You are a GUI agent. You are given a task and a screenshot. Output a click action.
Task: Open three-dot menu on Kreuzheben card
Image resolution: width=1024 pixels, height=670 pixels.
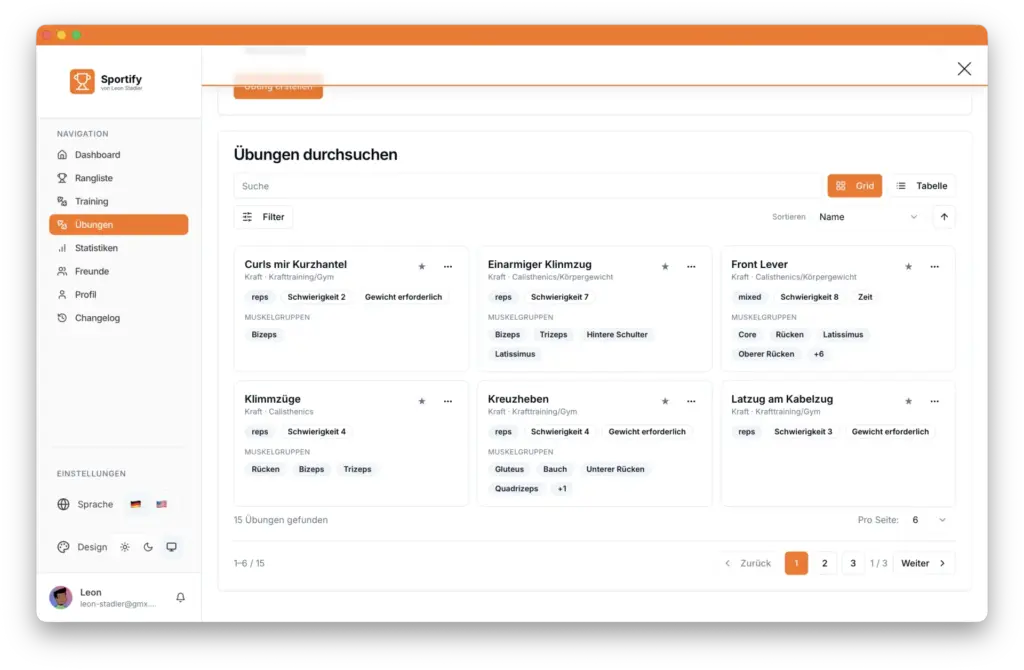(x=691, y=401)
